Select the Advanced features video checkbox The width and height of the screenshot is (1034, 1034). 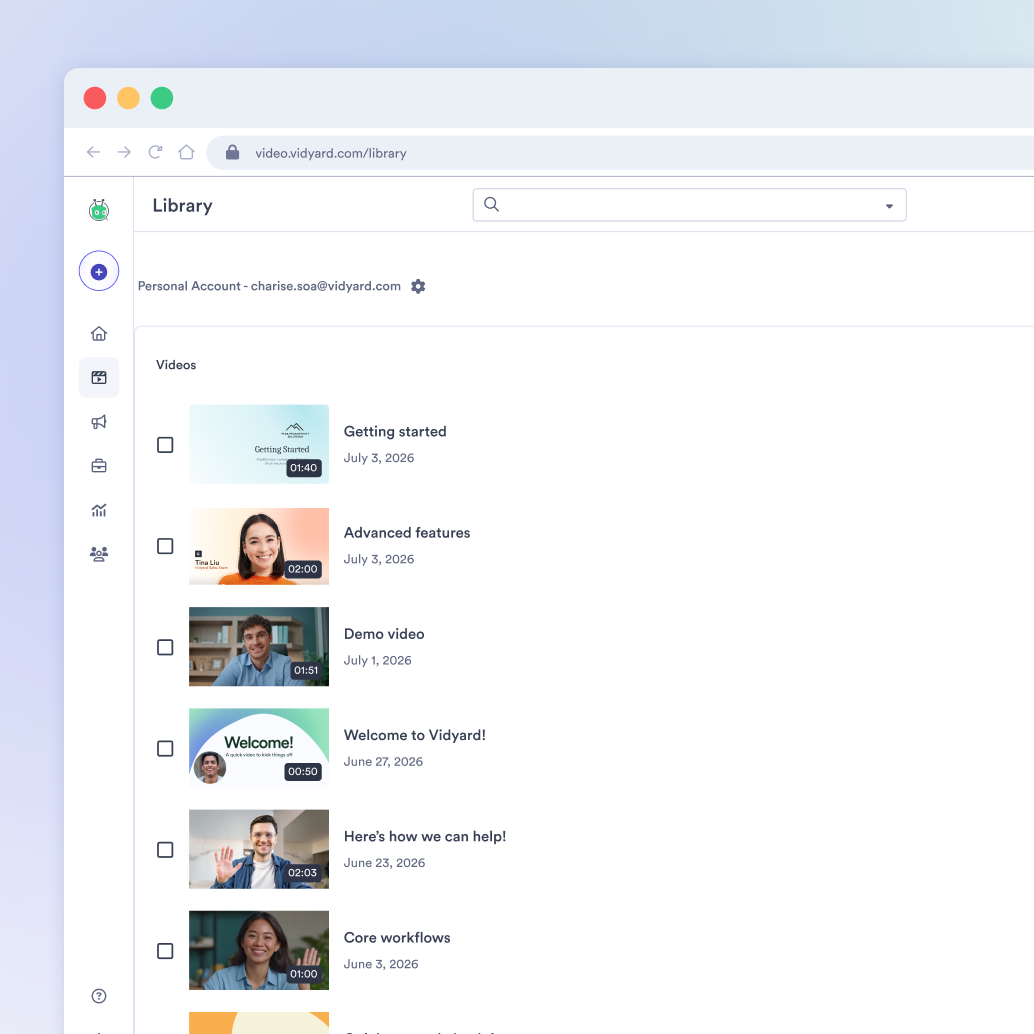tap(166, 546)
